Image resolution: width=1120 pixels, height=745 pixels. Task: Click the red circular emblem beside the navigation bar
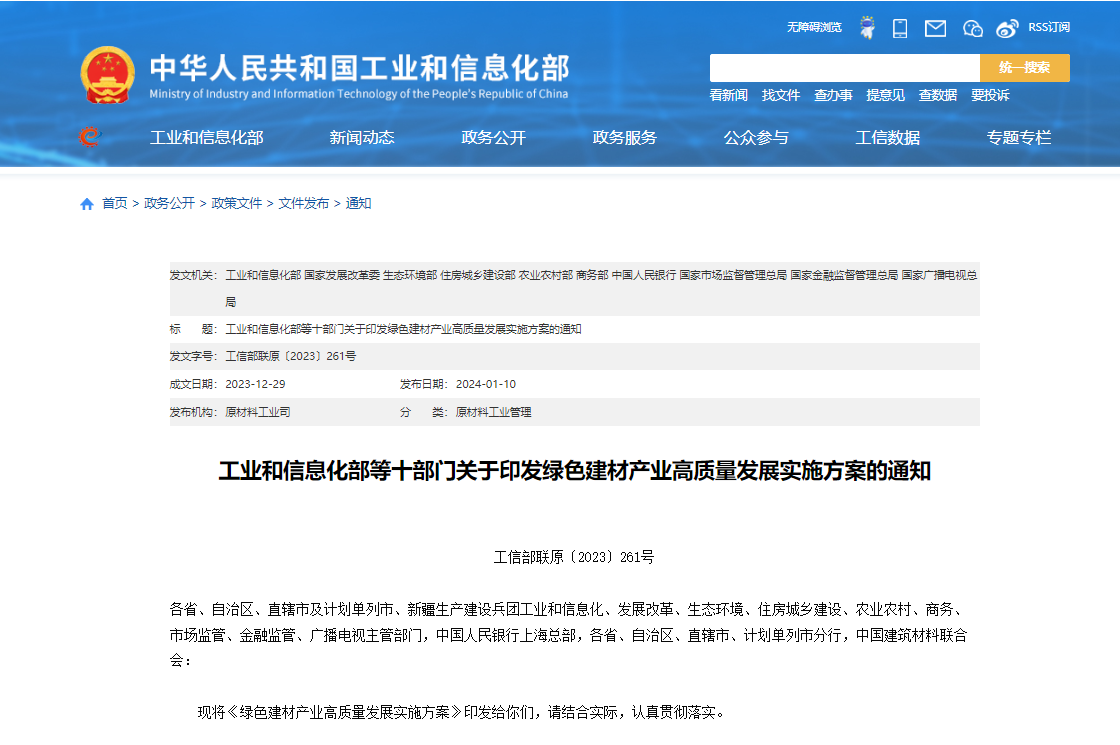[90, 138]
